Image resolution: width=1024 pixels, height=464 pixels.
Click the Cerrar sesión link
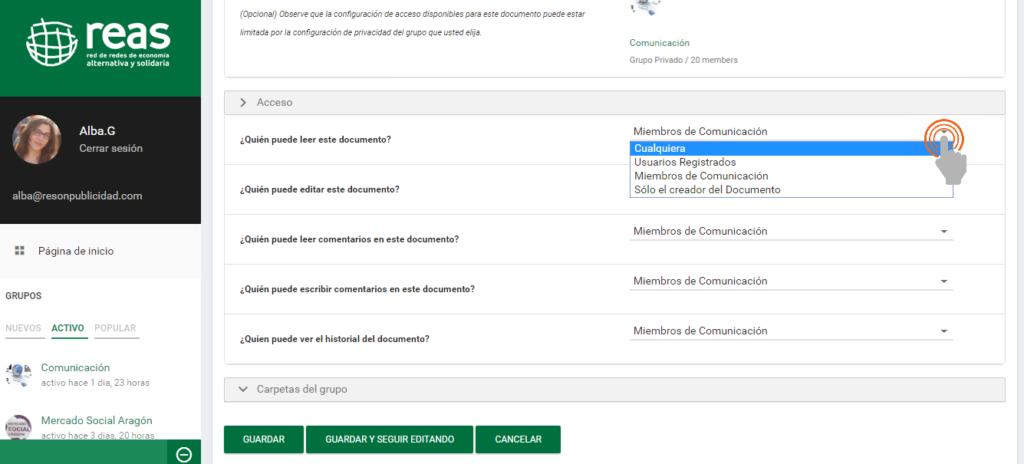tap(110, 148)
